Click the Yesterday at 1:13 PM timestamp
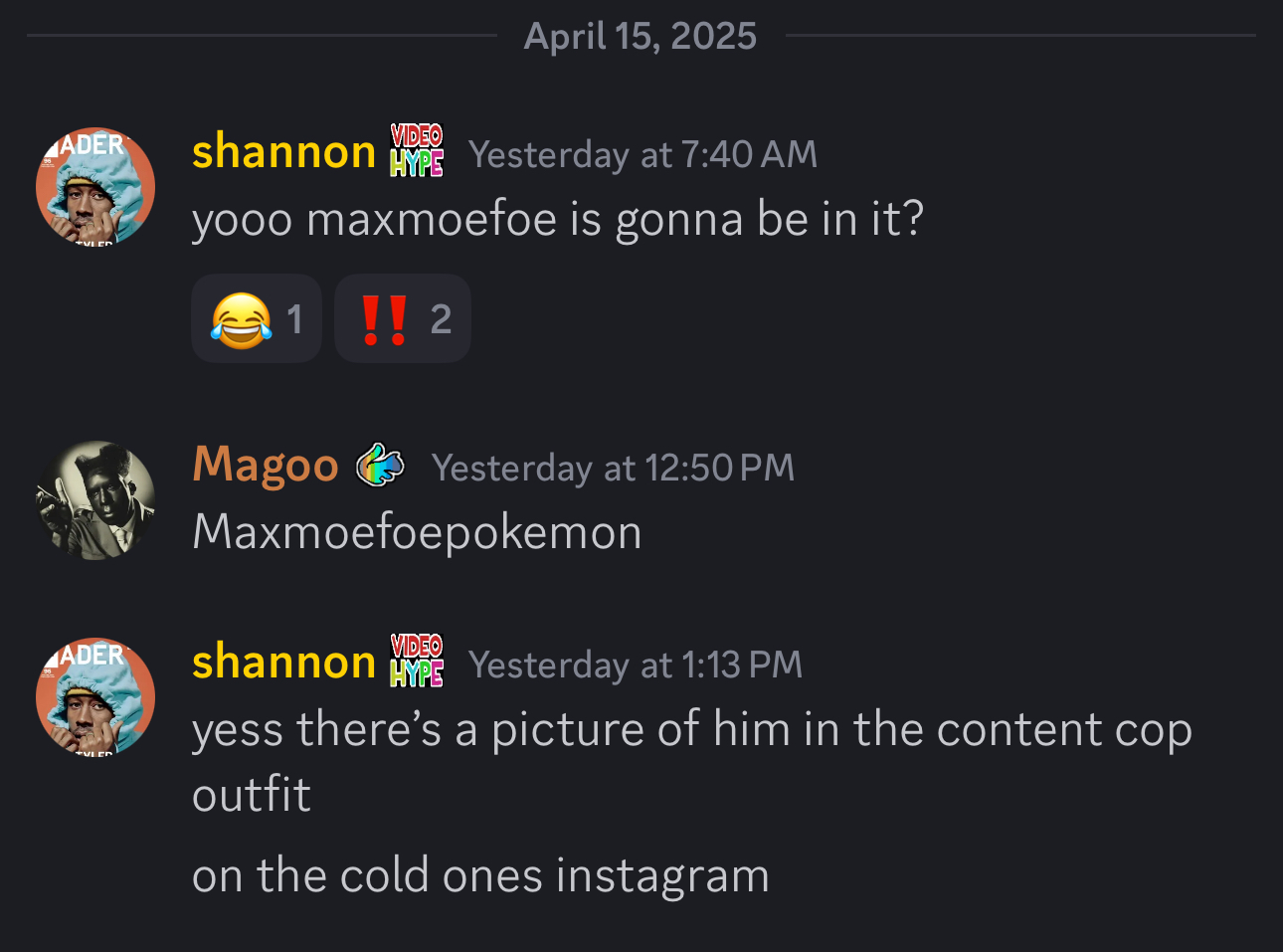 [x=635, y=665]
